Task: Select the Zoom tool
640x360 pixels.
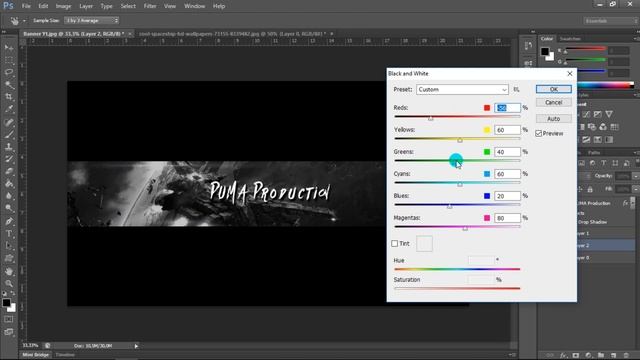Action: [9, 284]
